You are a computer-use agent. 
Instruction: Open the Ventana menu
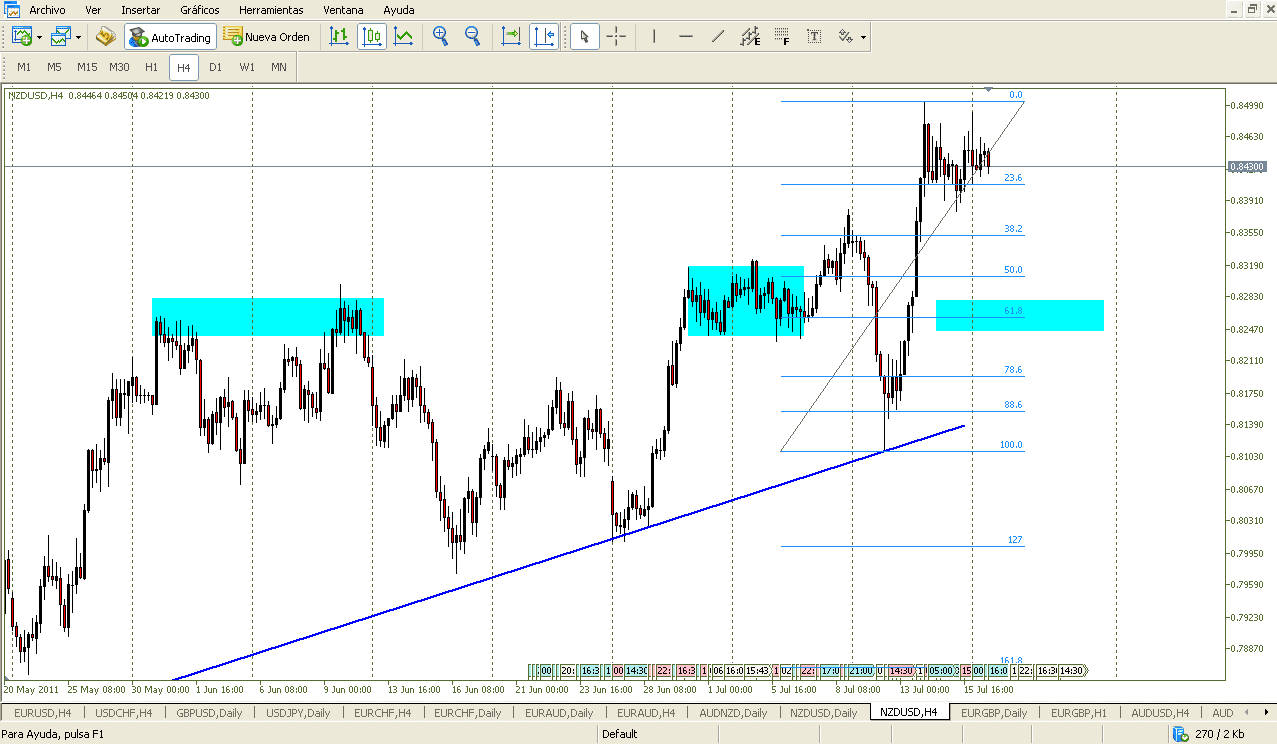pos(344,9)
